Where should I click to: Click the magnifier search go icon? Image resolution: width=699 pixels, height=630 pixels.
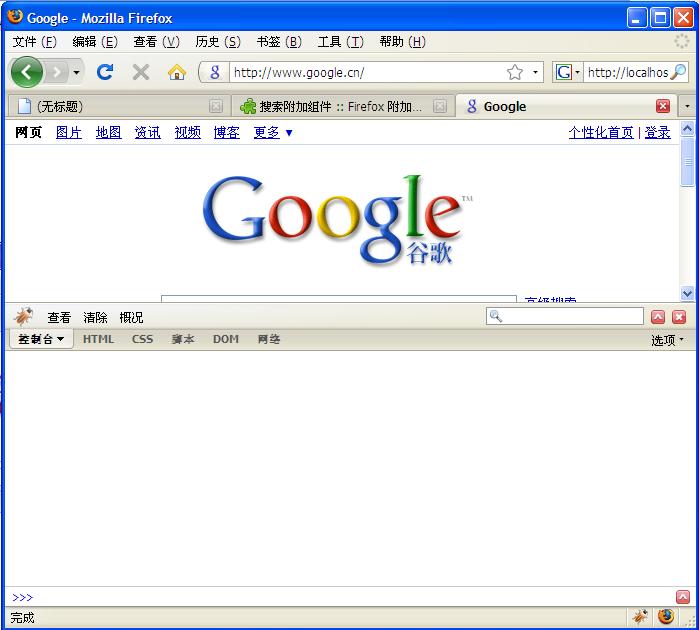pos(678,72)
